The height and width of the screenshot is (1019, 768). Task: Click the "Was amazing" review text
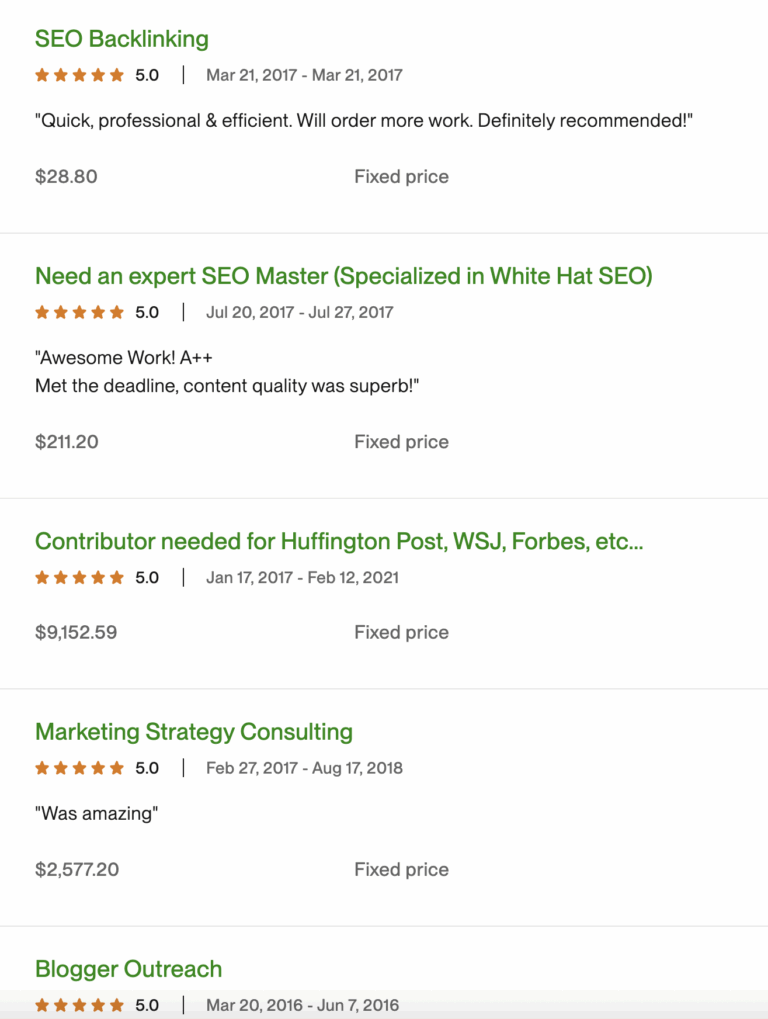point(97,813)
